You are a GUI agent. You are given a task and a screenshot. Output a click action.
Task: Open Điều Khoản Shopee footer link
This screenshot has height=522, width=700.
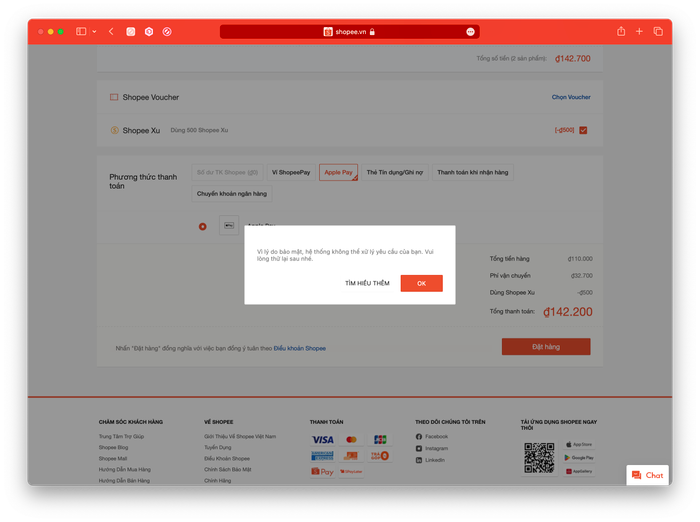click(x=227, y=459)
